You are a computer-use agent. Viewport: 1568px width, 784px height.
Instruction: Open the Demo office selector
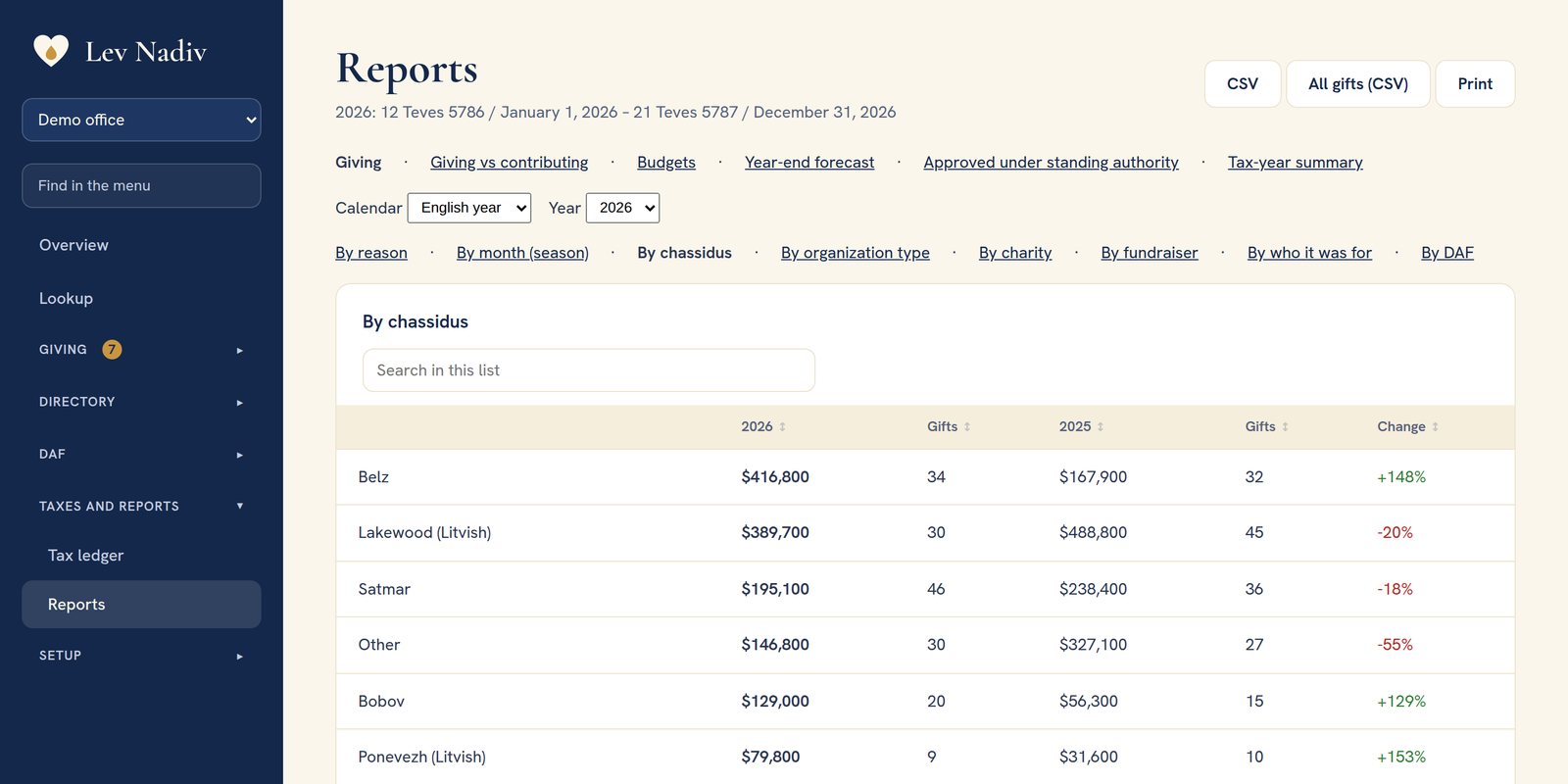point(141,120)
